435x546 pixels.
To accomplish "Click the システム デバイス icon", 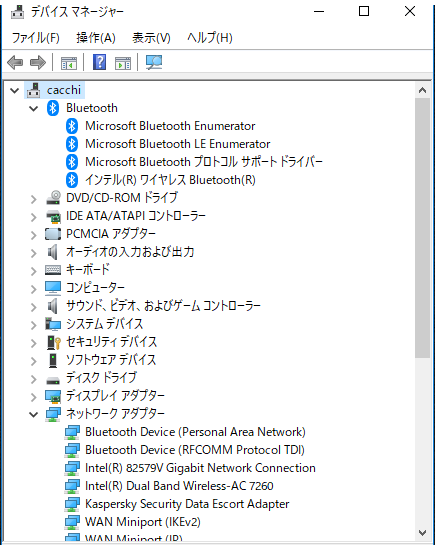I will [53, 324].
